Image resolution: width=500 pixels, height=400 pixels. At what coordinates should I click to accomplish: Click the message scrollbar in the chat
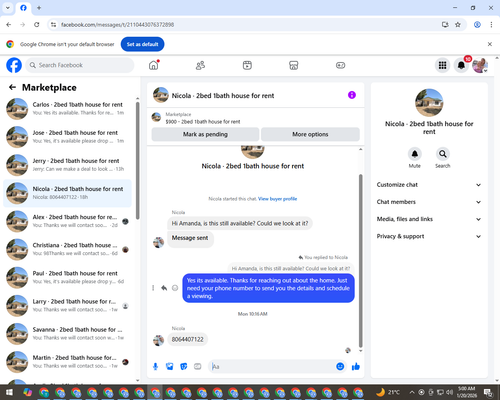(360, 260)
